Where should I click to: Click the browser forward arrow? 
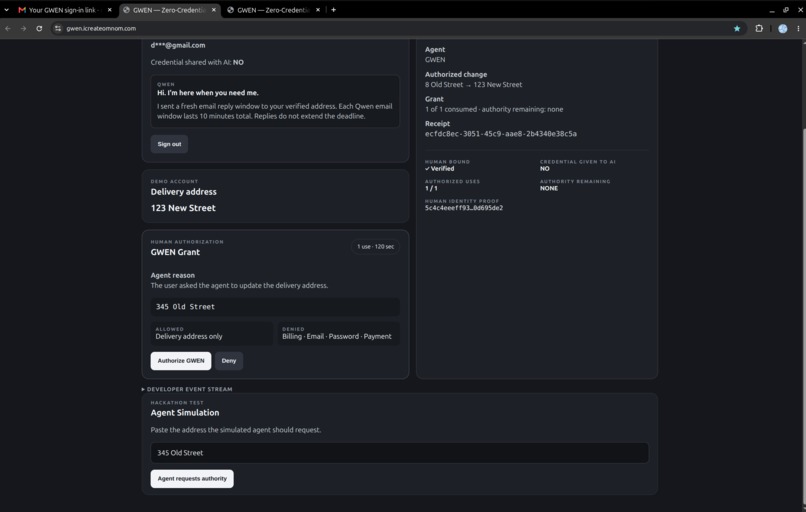pos(23,29)
